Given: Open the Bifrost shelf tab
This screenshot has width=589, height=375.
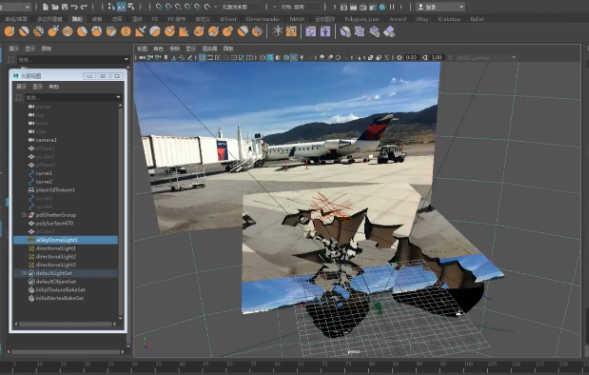Looking at the screenshot, I should coord(228,19).
